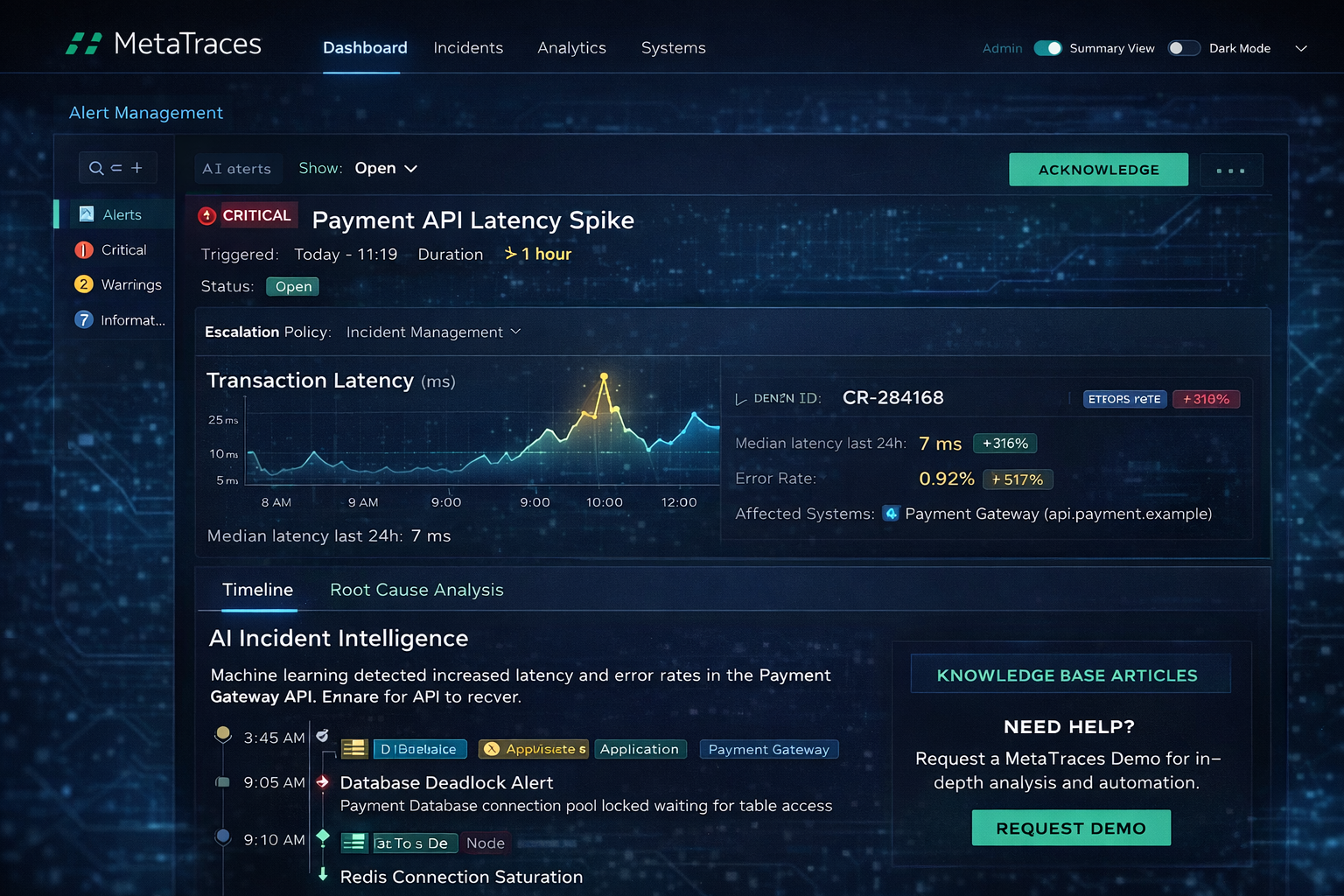Click the Alerts sidebar icon
Image resolution: width=1344 pixels, height=896 pixels.
click(x=87, y=214)
